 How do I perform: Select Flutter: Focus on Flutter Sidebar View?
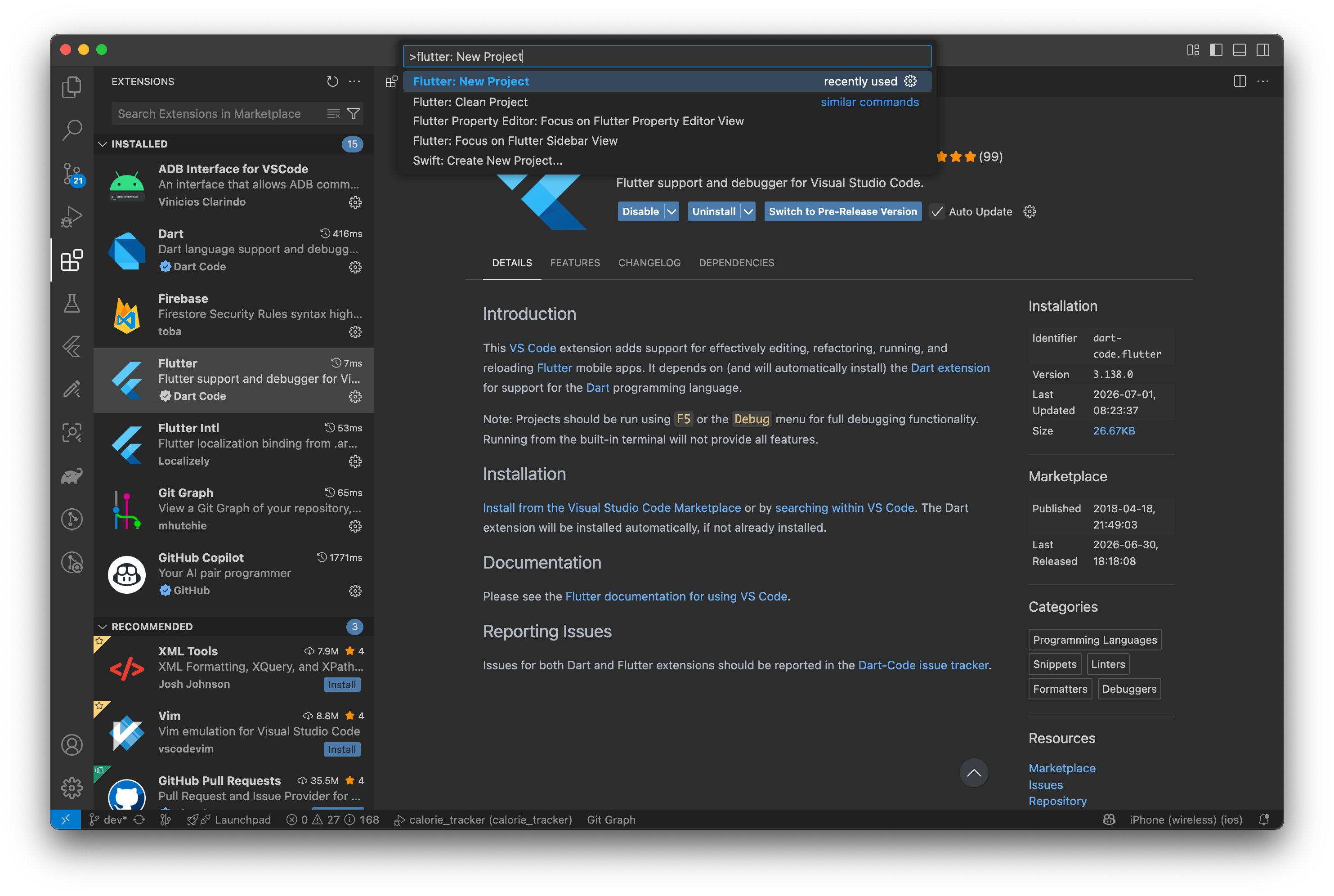pos(667,141)
